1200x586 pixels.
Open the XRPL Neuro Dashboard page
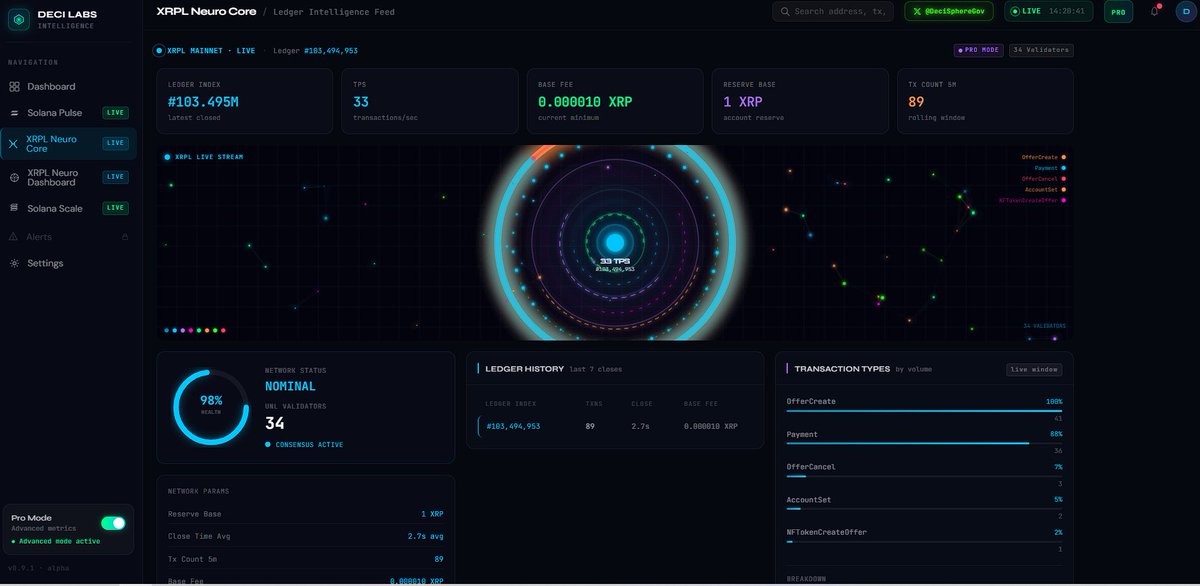click(x=67, y=177)
